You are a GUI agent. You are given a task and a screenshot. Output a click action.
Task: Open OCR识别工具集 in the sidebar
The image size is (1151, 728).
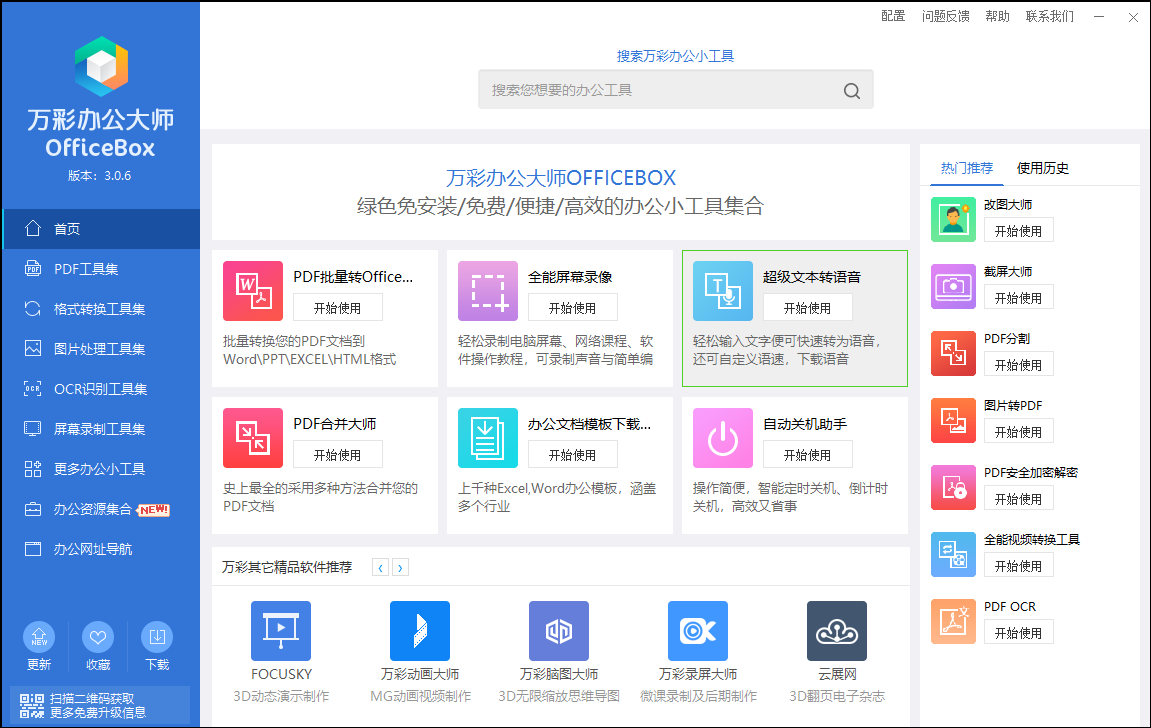101,389
